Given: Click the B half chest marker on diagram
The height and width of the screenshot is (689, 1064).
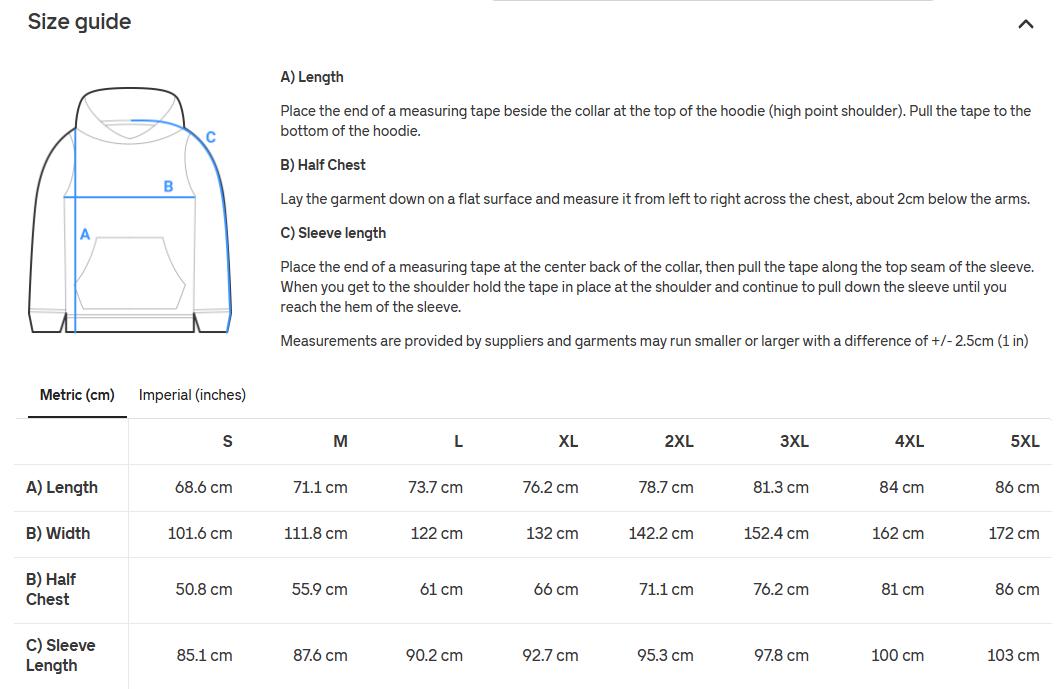Looking at the screenshot, I should point(168,186).
